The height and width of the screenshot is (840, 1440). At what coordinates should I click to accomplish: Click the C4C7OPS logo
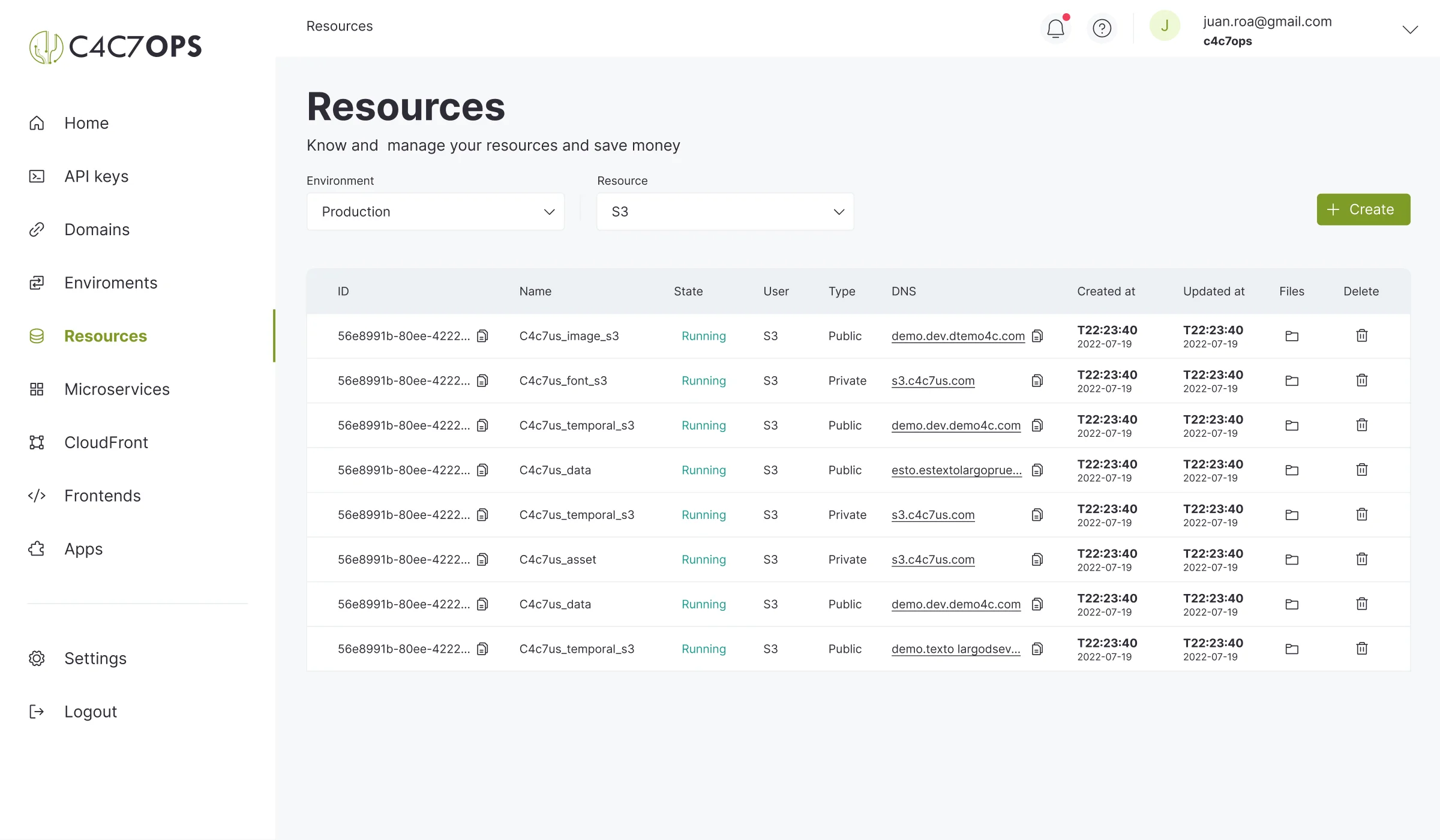point(115,47)
